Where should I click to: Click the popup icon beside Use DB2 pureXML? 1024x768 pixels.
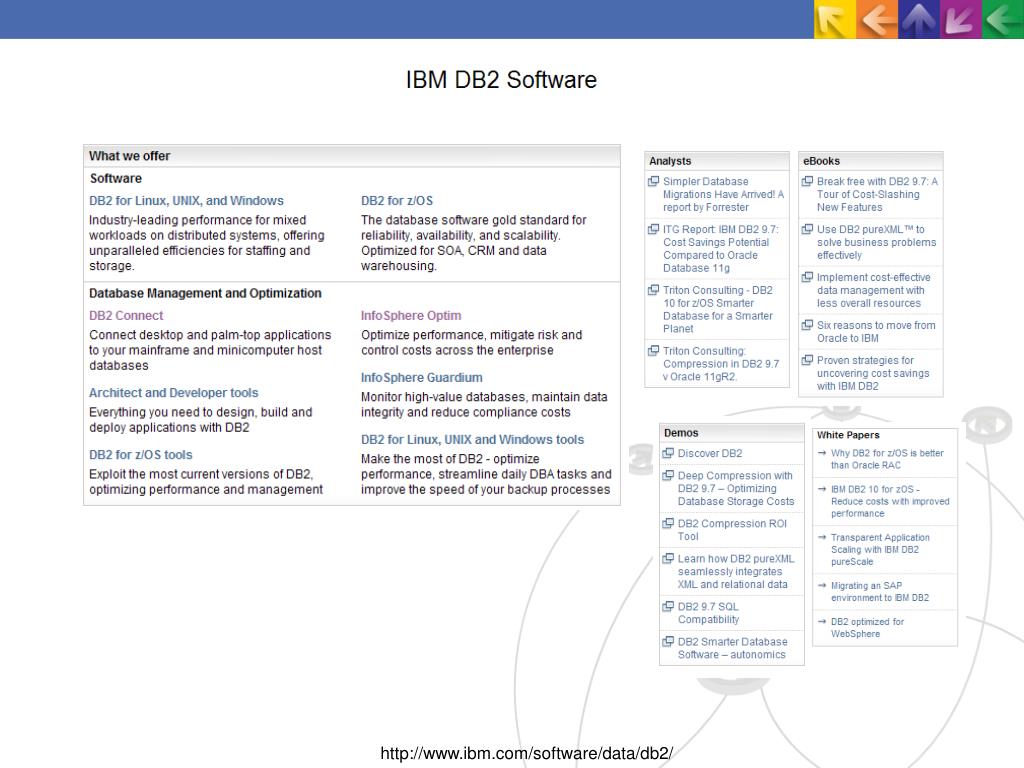click(x=807, y=229)
